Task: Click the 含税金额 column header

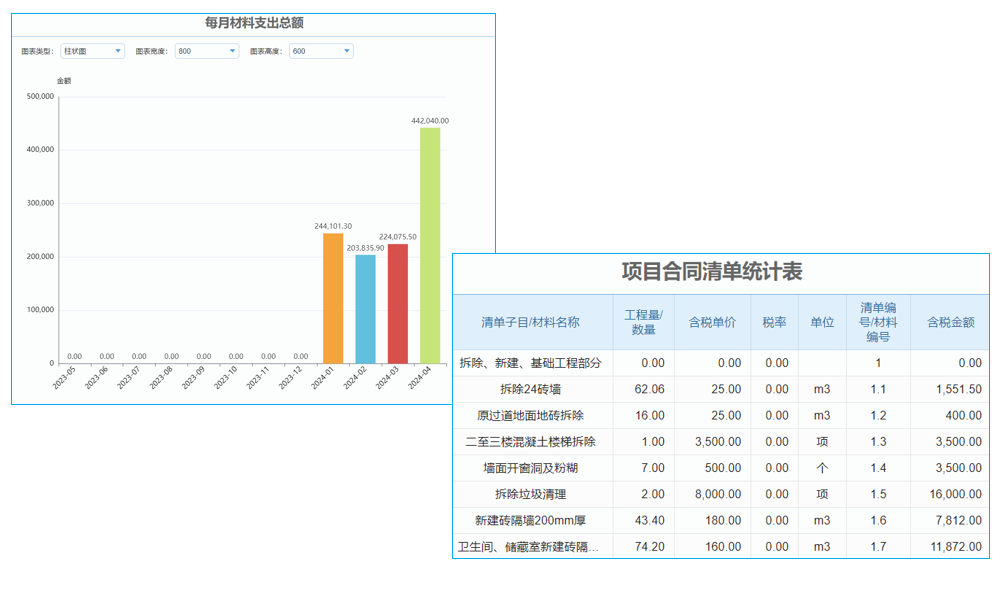Action: [x=946, y=322]
